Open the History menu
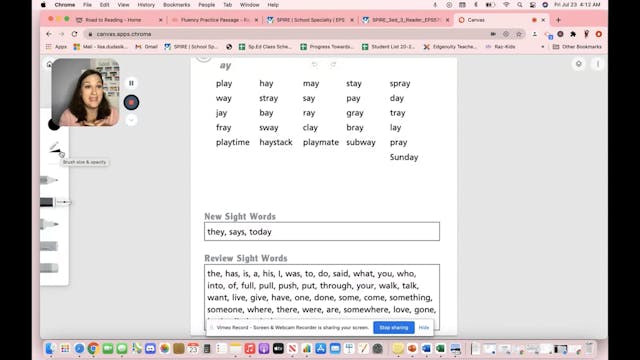 (x=146, y=5)
